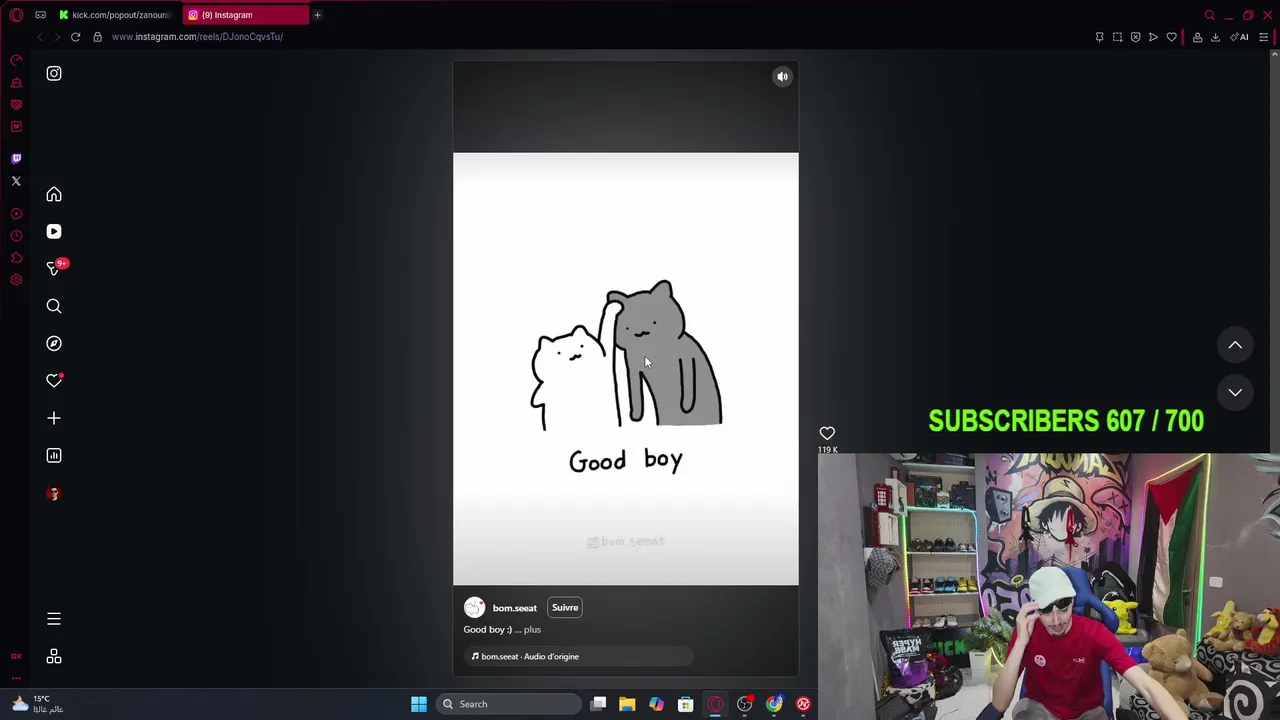Open bom.seeat profile picture
This screenshot has width=1280, height=720.
pyautogui.click(x=474, y=607)
